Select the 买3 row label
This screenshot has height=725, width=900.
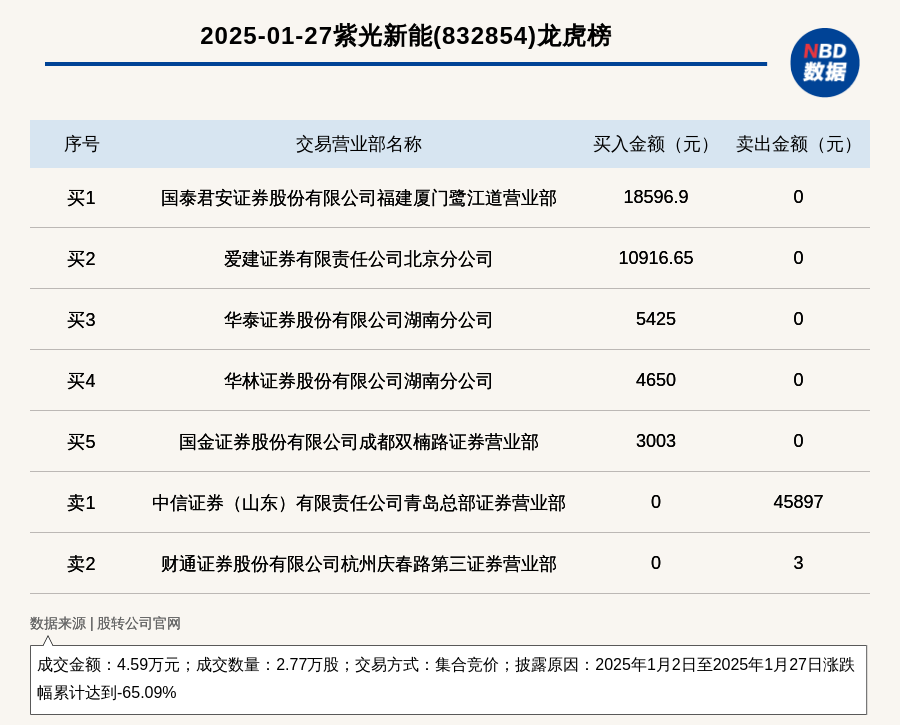pos(82,320)
